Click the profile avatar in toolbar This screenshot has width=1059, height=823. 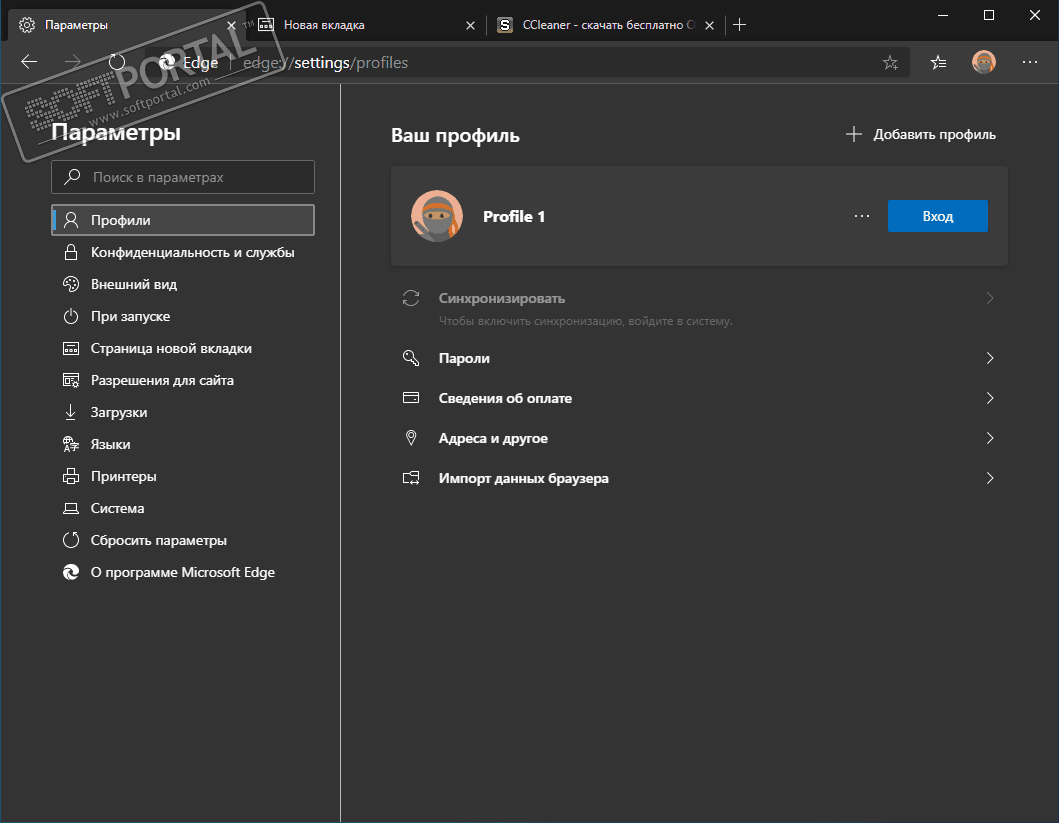[984, 62]
